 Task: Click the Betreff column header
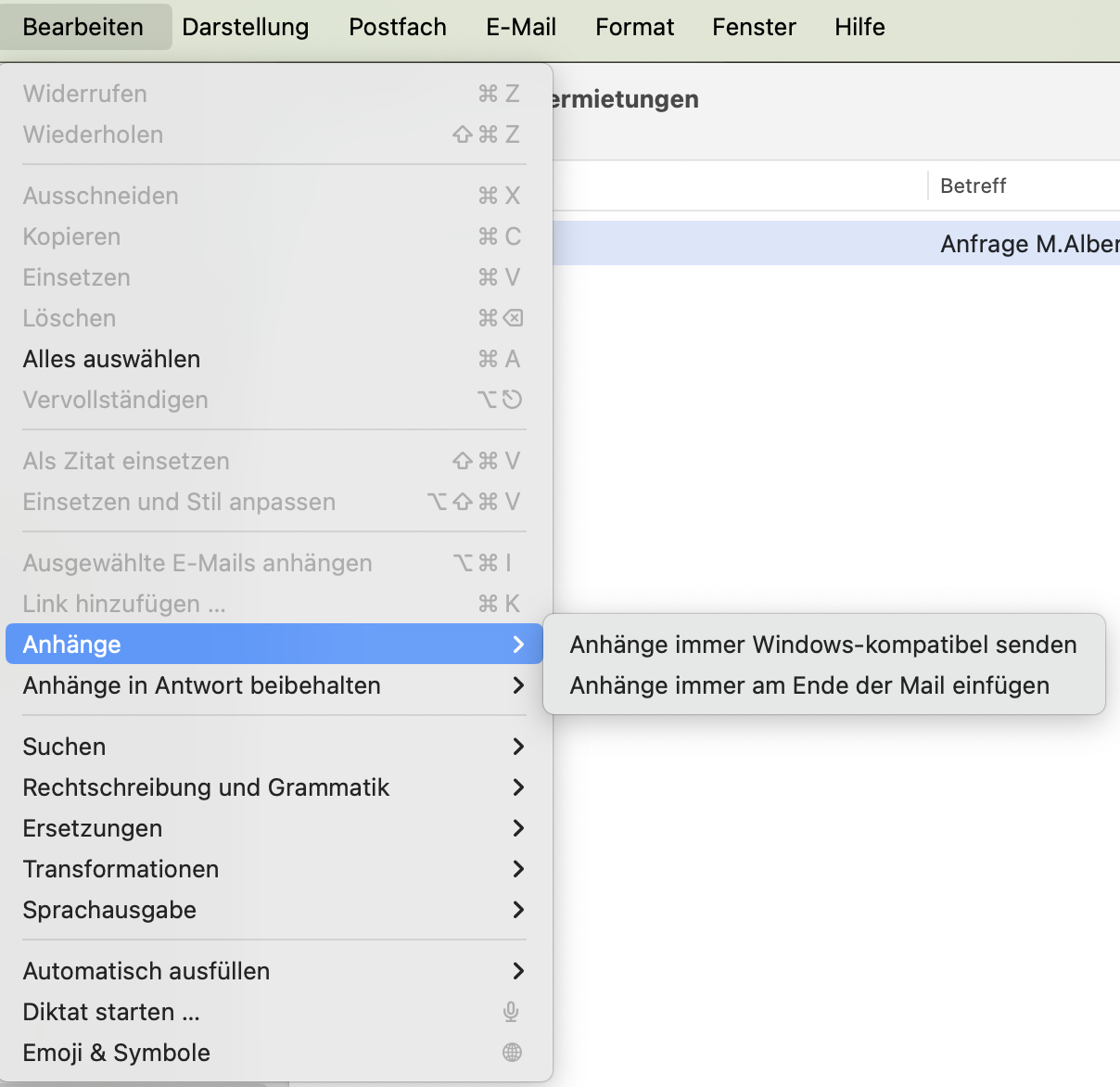973,185
